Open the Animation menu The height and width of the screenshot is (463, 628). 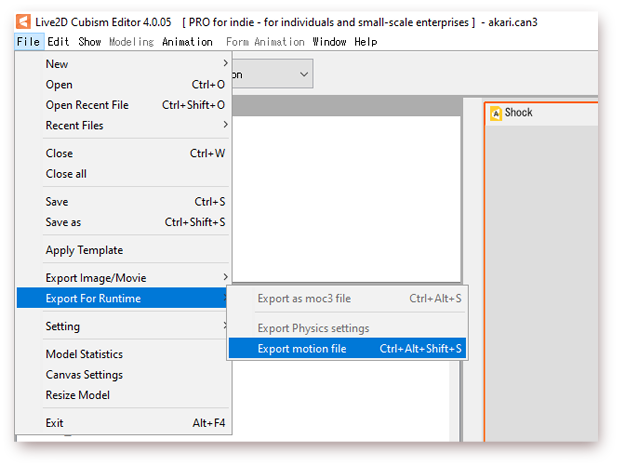point(187,42)
